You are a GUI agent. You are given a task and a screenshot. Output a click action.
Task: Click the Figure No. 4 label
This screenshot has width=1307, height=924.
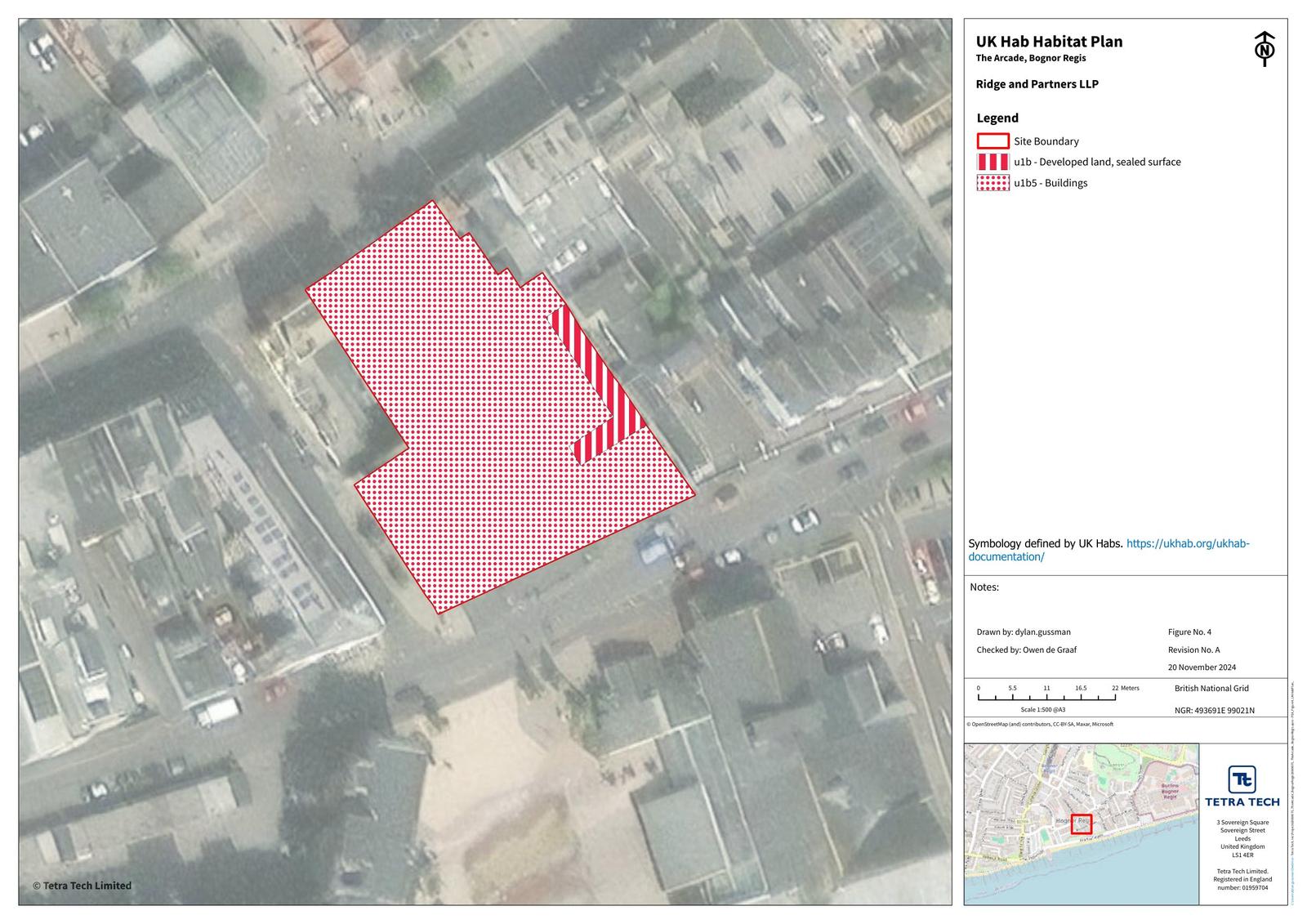pyautogui.click(x=1189, y=632)
